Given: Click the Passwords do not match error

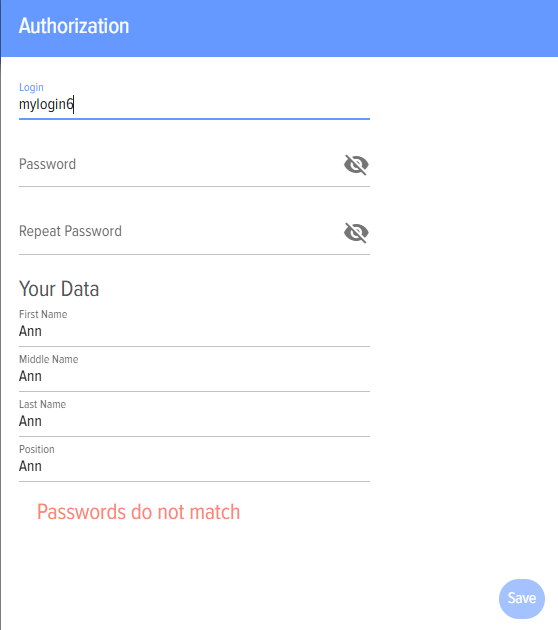Looking at the screenshot, I should (x=139, y=512).
